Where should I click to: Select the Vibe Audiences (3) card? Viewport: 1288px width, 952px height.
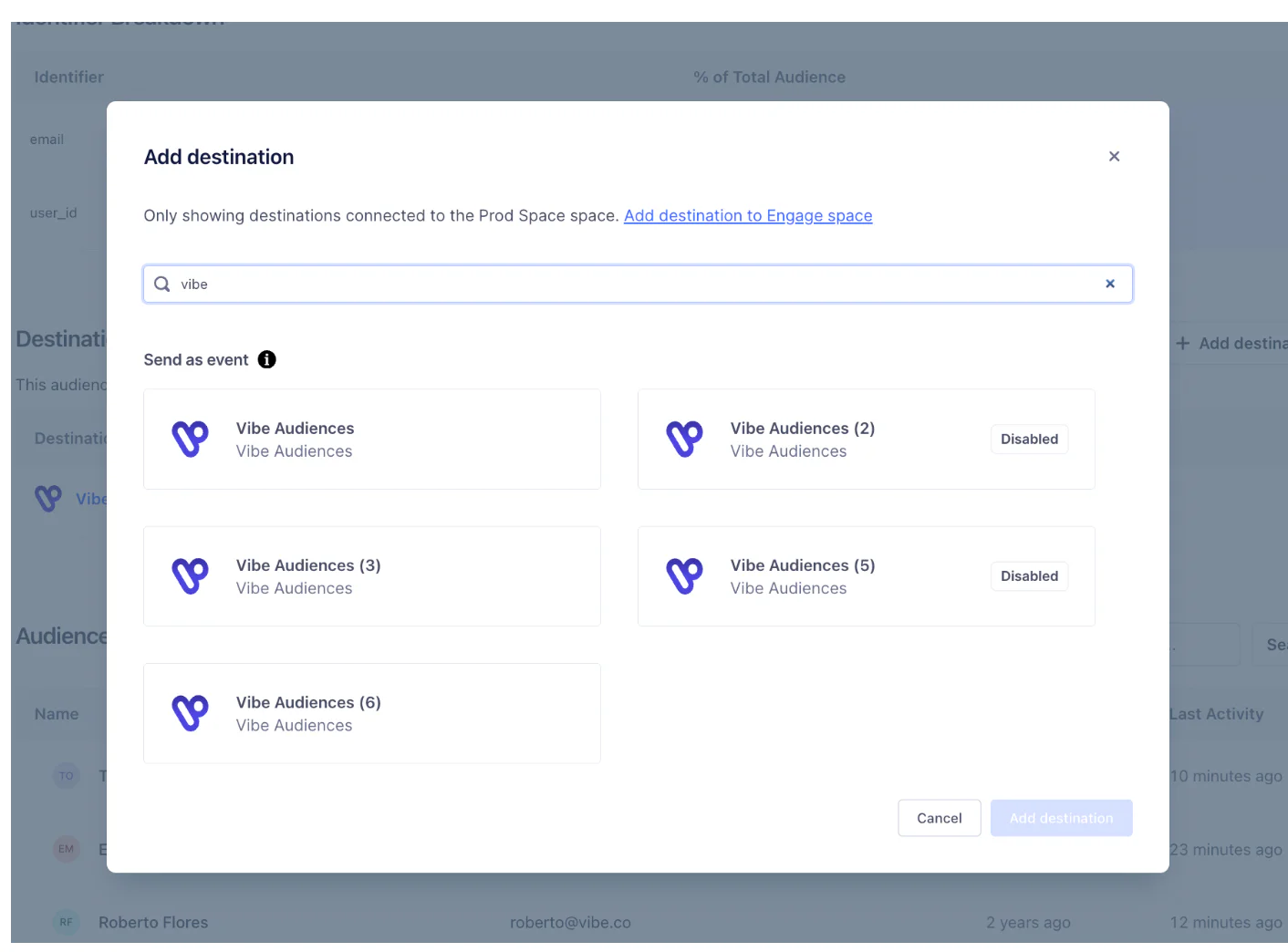[x=372, y=576]
